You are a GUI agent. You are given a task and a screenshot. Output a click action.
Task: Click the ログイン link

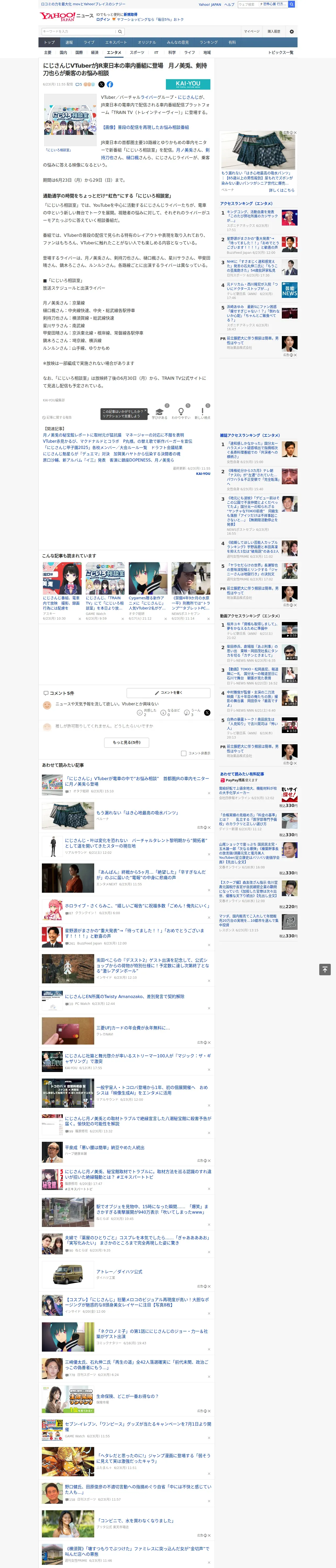(103, 20)
